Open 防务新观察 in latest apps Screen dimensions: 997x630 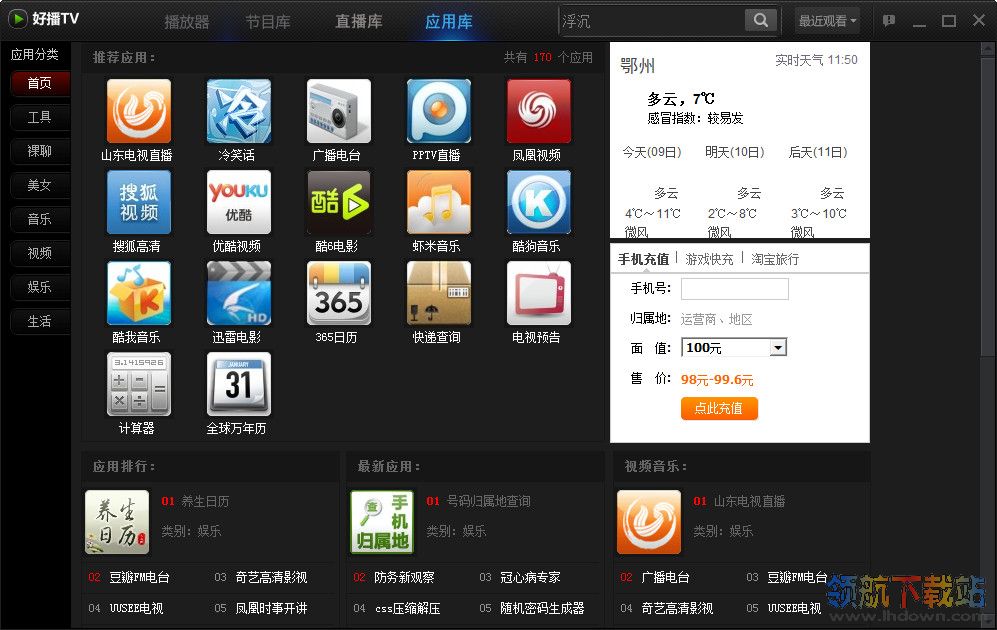[x=404, y=577]
